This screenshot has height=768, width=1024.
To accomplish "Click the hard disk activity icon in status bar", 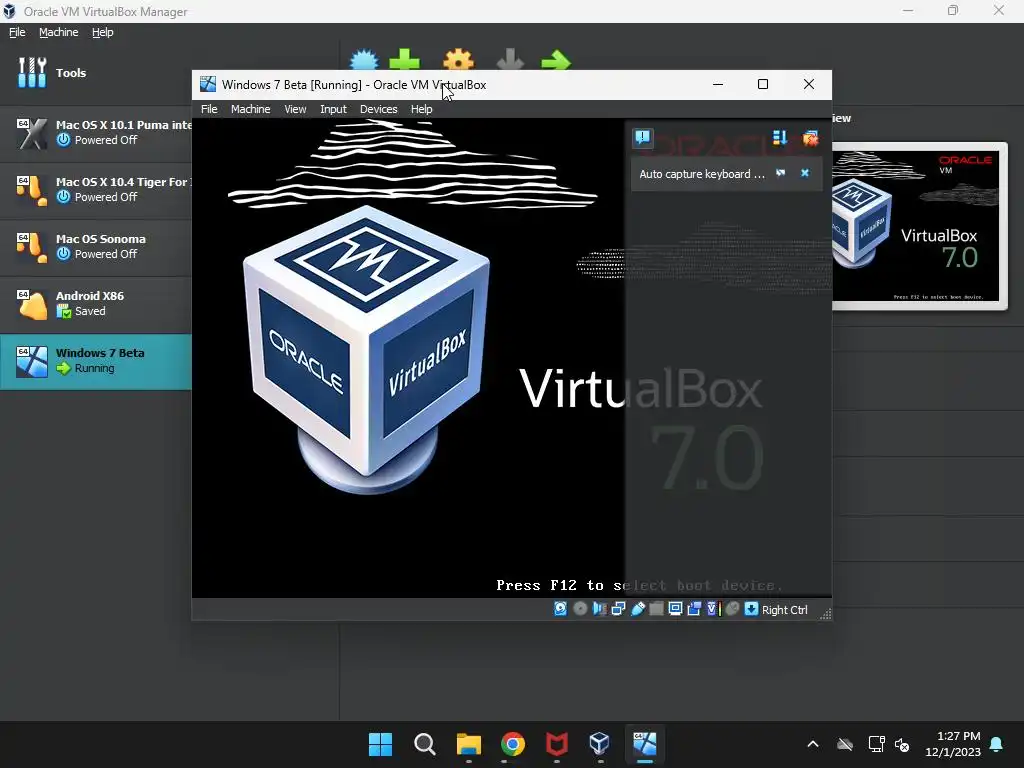I will (x=560, y=609).
